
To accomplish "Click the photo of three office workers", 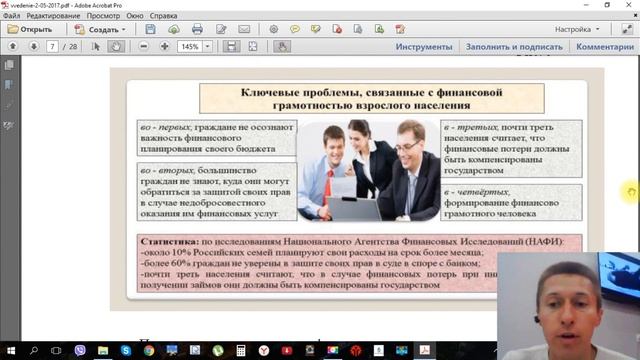I will click(369, 170).
